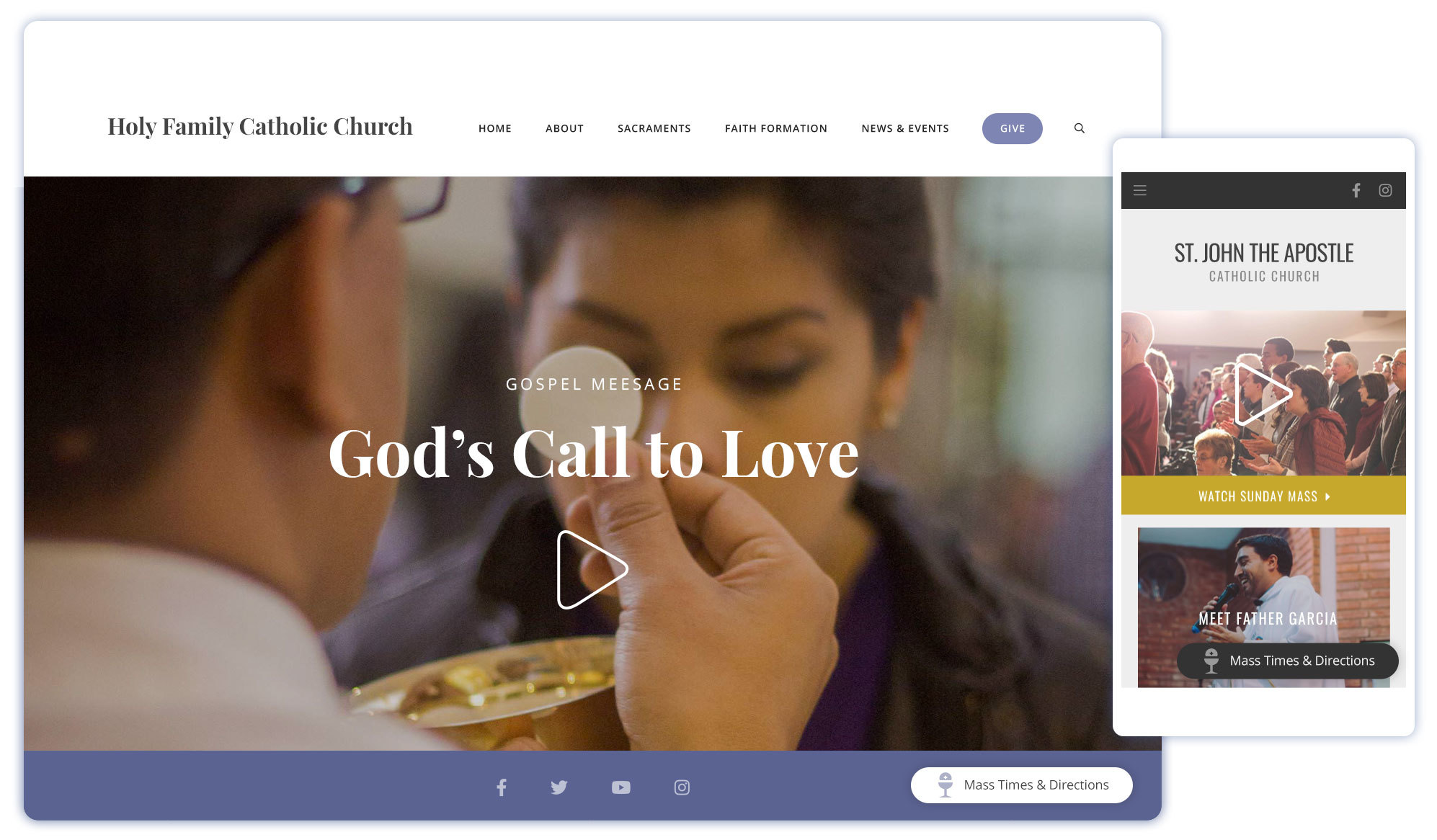1437x840 pixels.
Task: Click the Facebook icon in mobile top bar
Action: 1356,190
